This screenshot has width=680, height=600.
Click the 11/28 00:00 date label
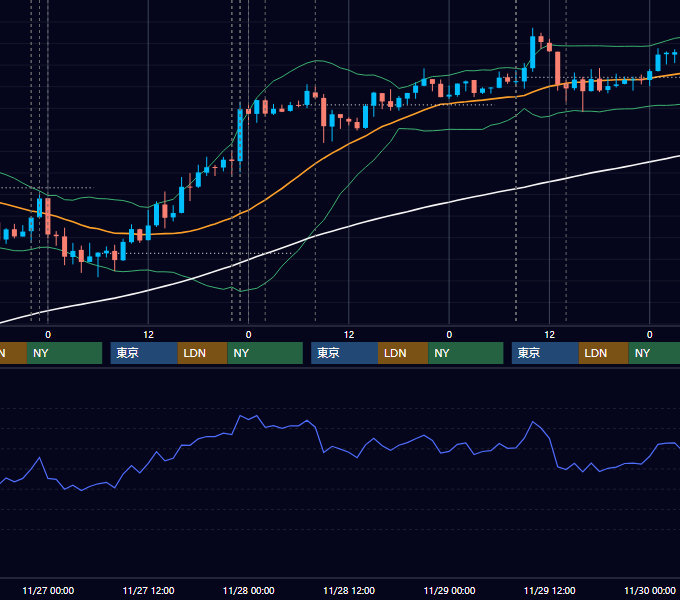pyautogui.click(x=248, y=590)
